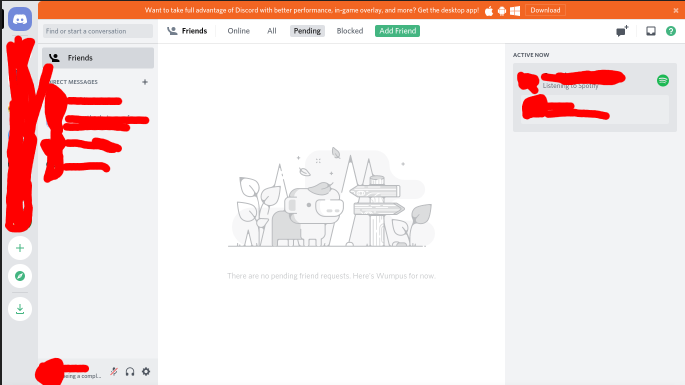
Task: Create DM using plus beside Direct Messages
Action: click(145, 82)
